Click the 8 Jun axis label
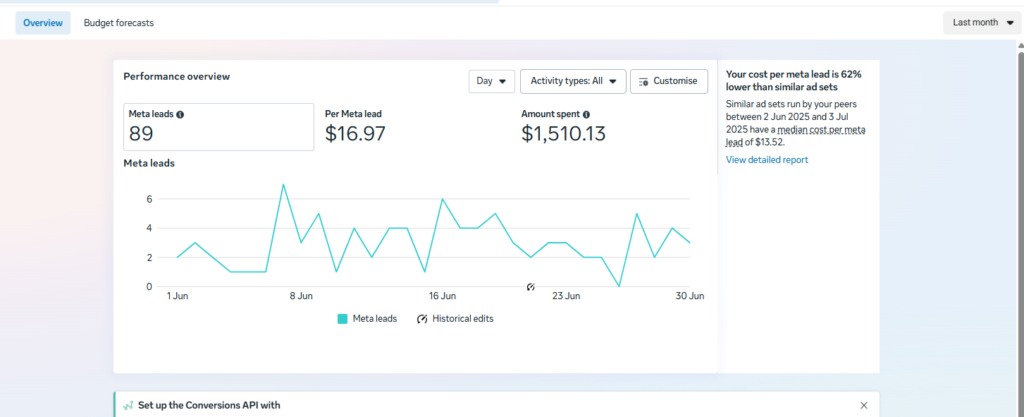The image size is (1024, 417). pos(301,296)
